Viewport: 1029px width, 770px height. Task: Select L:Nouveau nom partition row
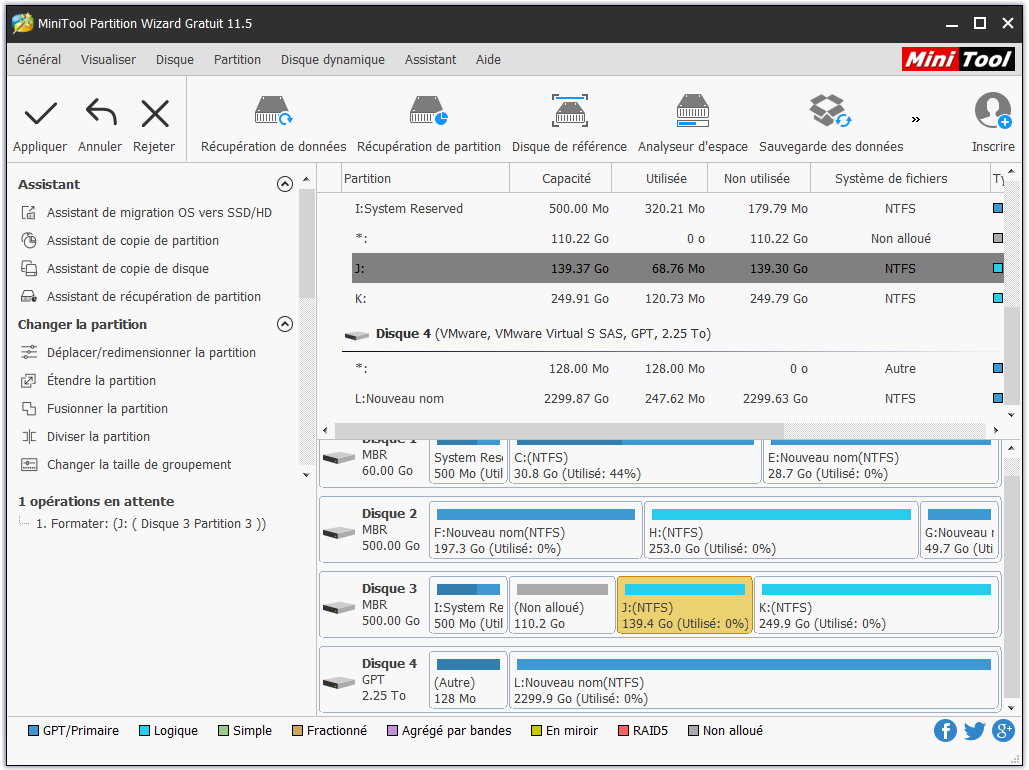point(678,398)
